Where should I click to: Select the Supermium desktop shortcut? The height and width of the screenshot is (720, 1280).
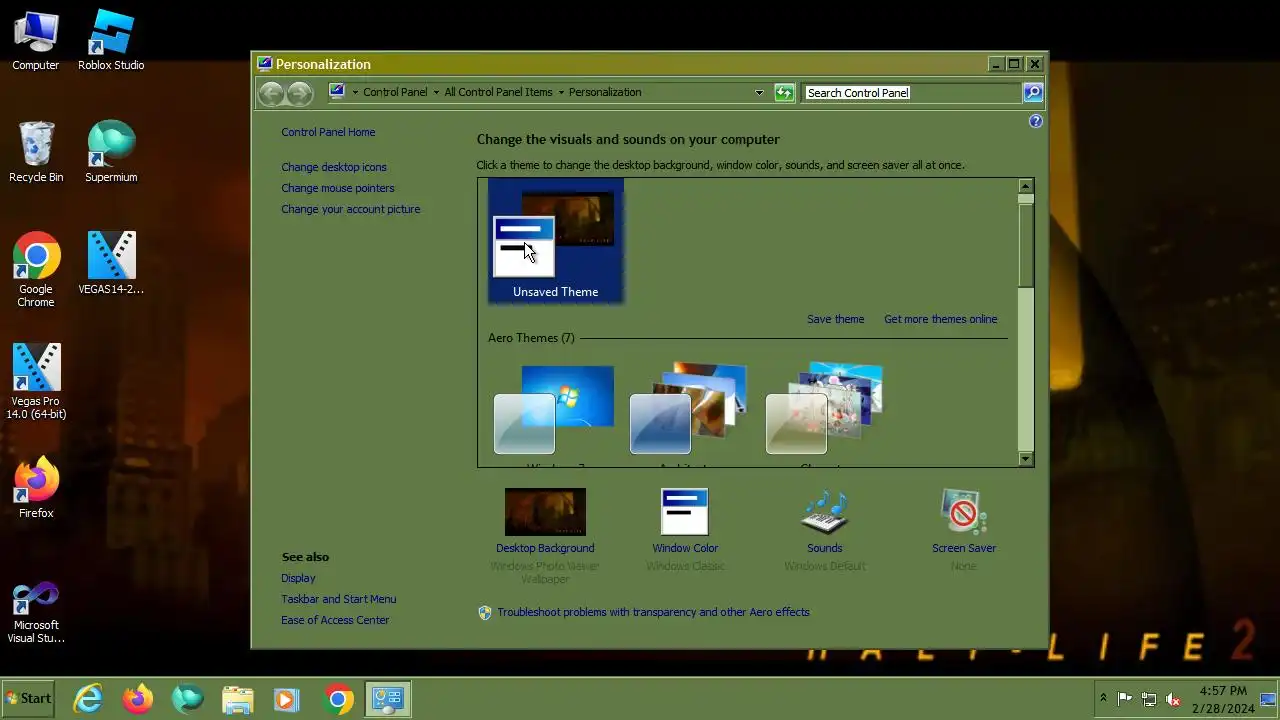(111, 152)
